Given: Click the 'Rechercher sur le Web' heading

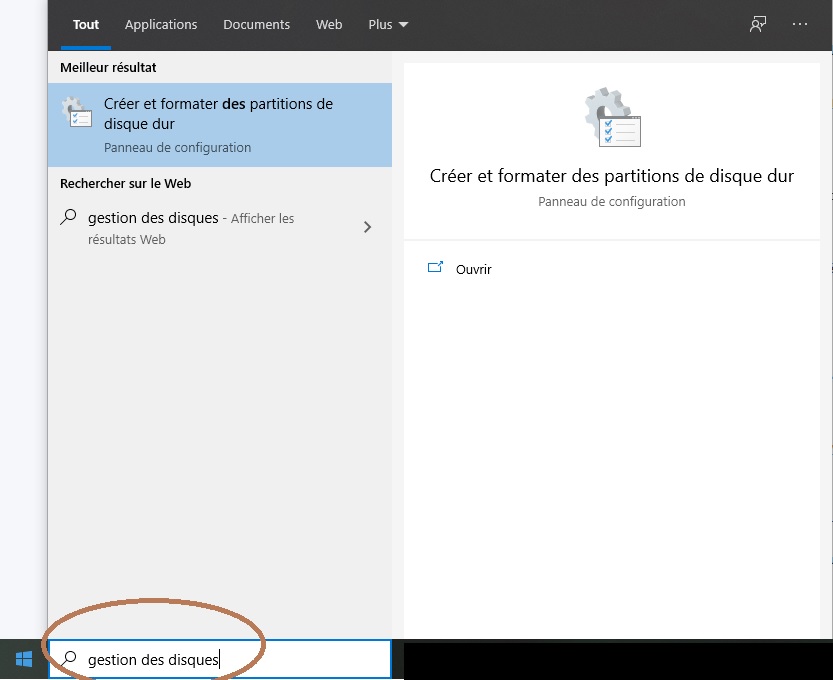Looking at the screenshot, I should (x=125, y=183).
